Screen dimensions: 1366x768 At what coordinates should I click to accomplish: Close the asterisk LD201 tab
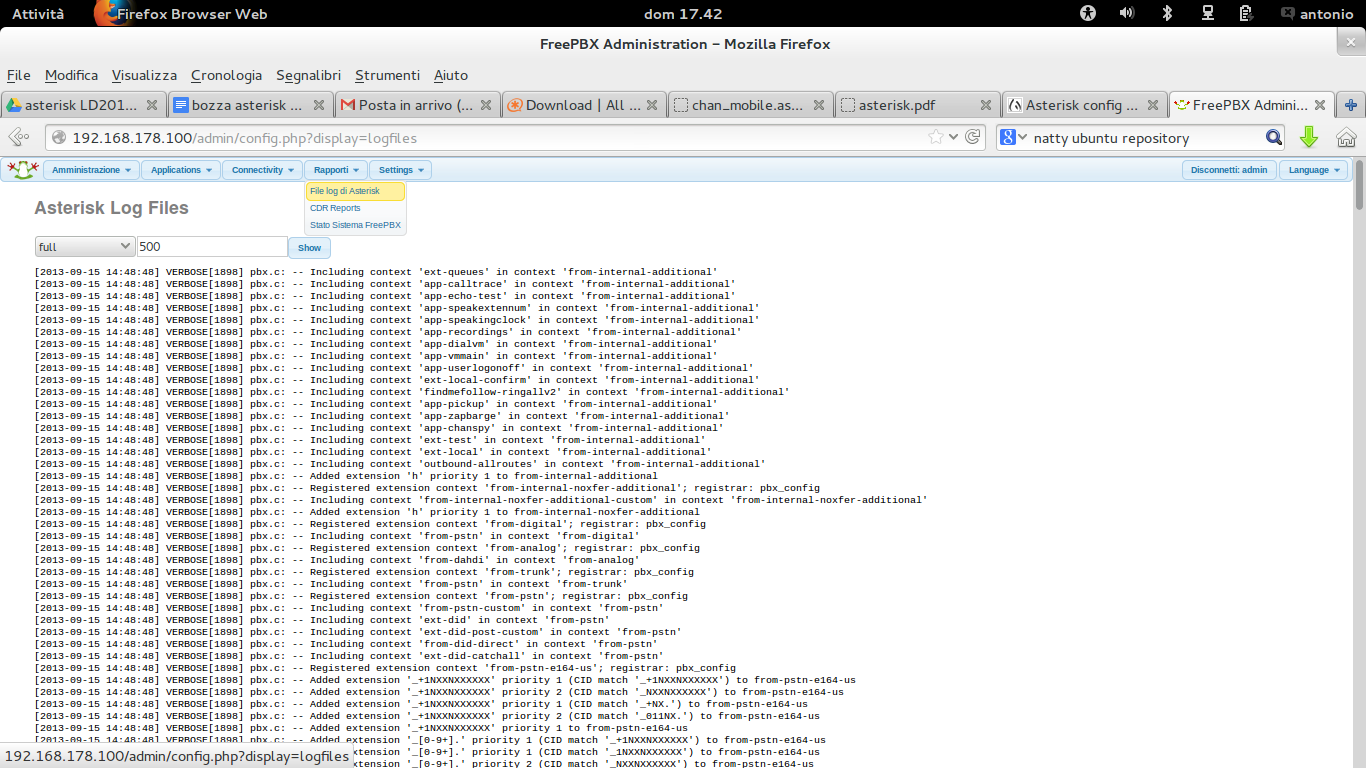coord(152,104)
